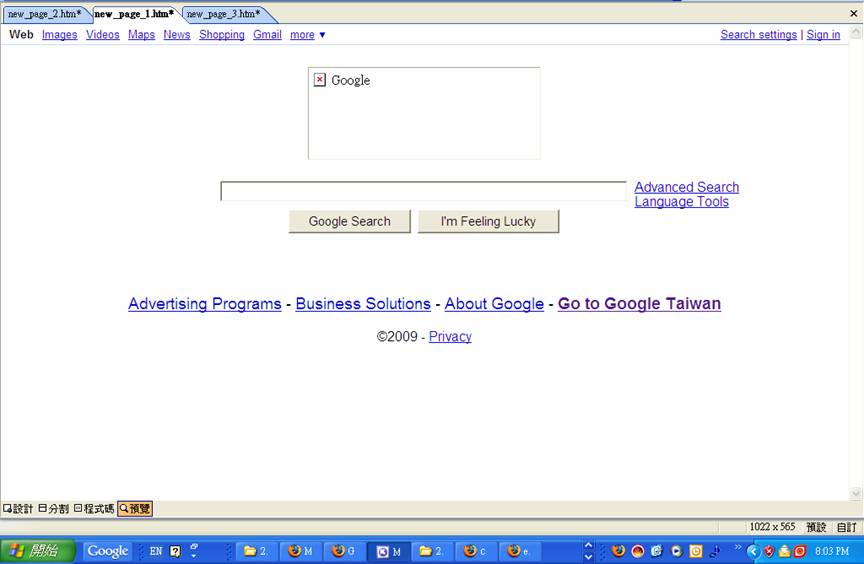
Task: Click the Google Search button
Action: click(x=349, y=221)
